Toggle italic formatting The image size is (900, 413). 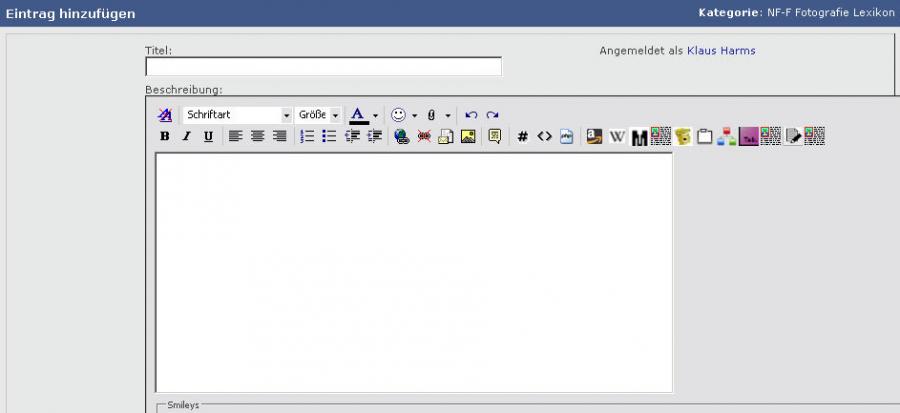click(x=186, y=137)
